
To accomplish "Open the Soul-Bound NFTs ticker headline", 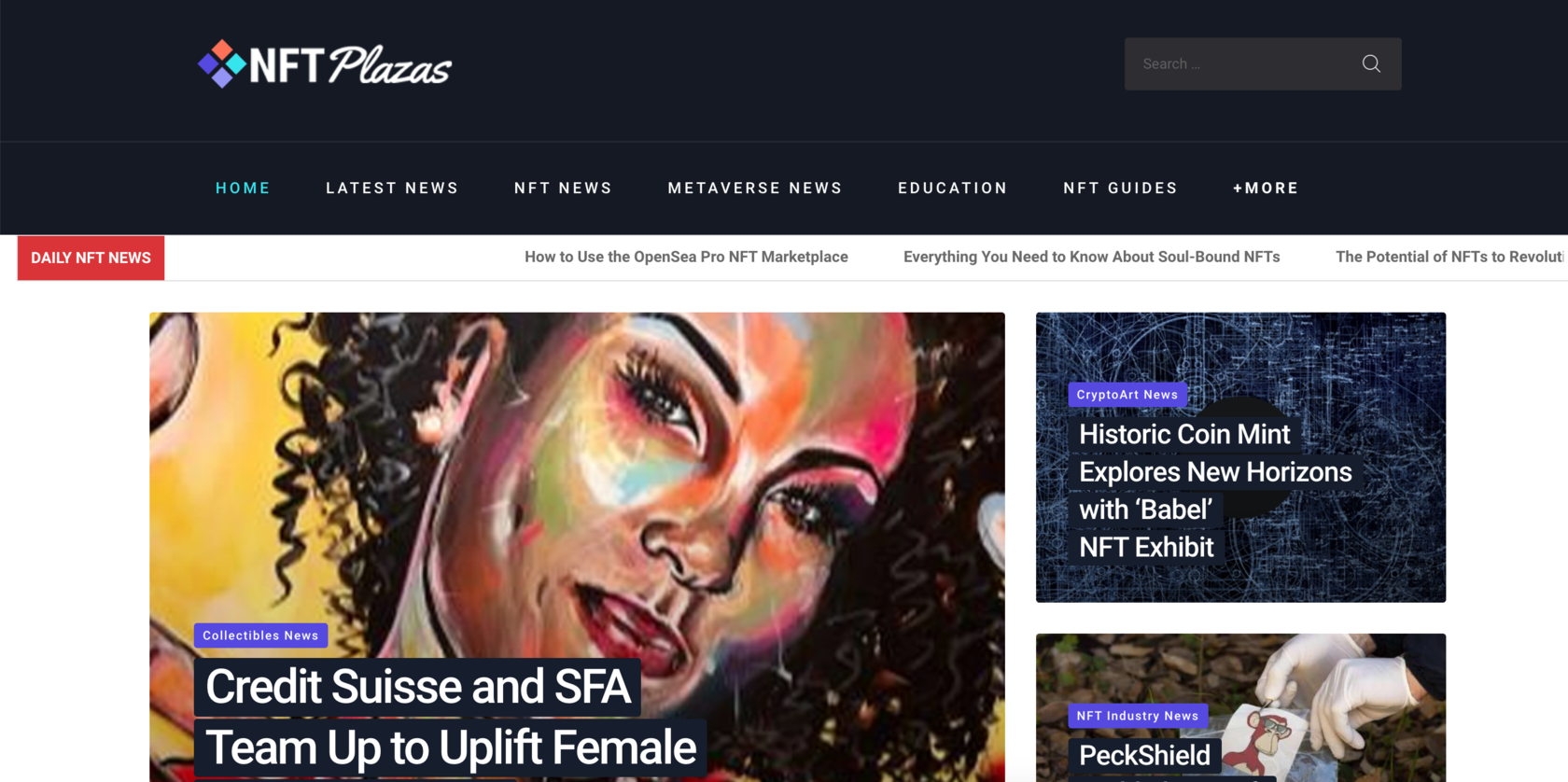I will (1091, 257).
